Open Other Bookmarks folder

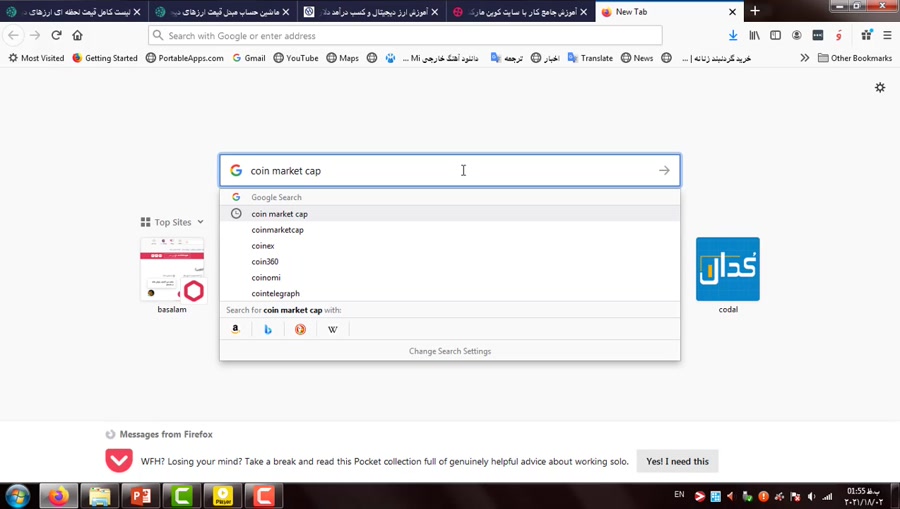[x=855, y=58]
